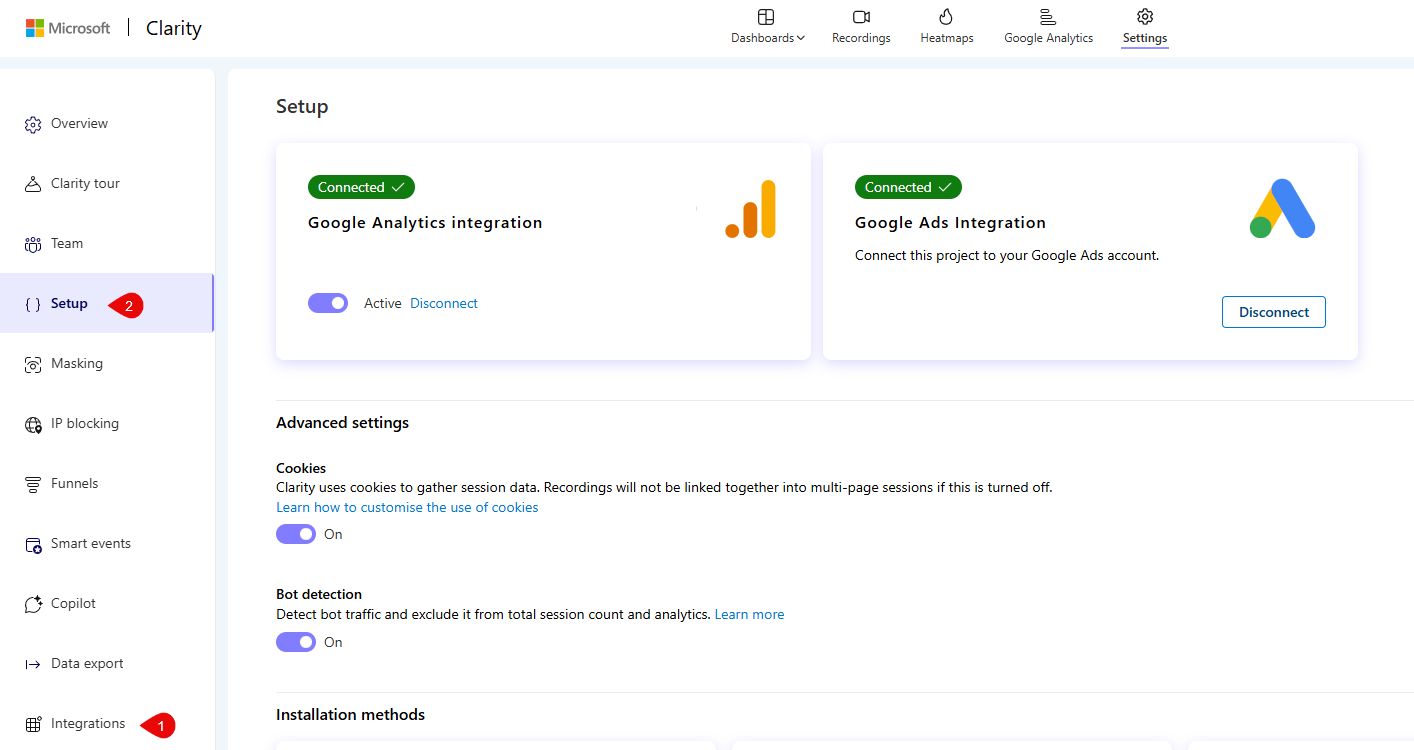The height and width of the screenshot is (750, 1414).
Task: Toggle the Google Analytics Active switch
Action: (x=328, y=303)
